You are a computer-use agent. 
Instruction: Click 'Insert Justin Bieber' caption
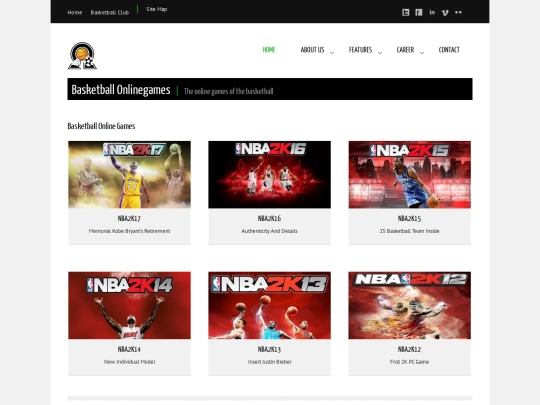[270, 362]
